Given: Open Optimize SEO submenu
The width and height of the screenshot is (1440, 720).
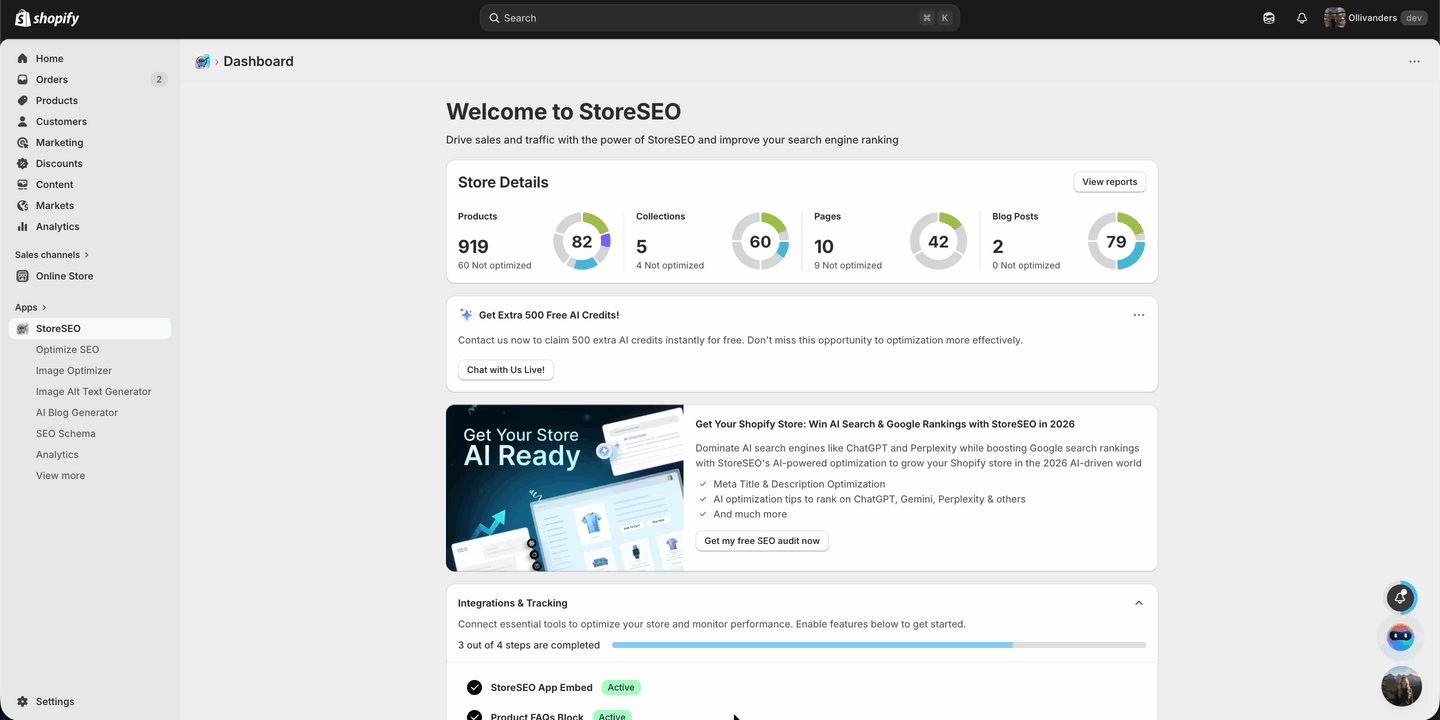Looking at the screenshot, I should pyautogui.click(x=67, y=349).
